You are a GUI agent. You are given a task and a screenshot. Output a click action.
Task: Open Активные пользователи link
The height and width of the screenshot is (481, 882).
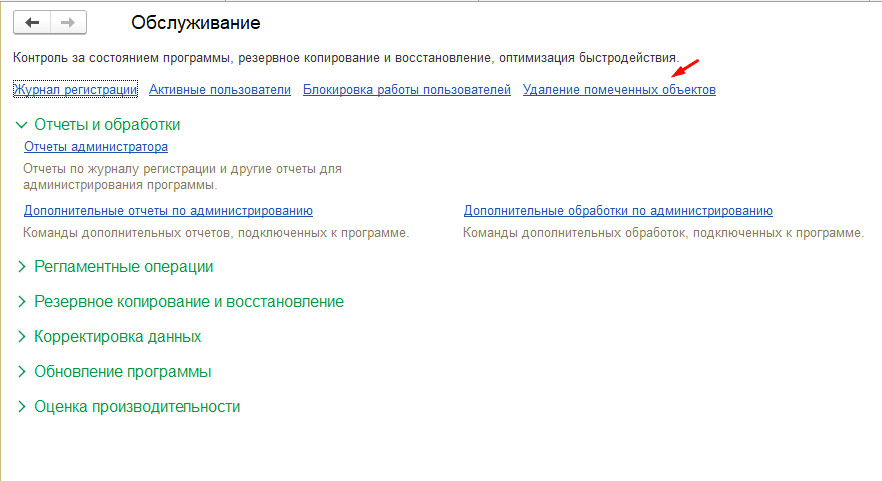pyautogui.click(x=220, y=89)
